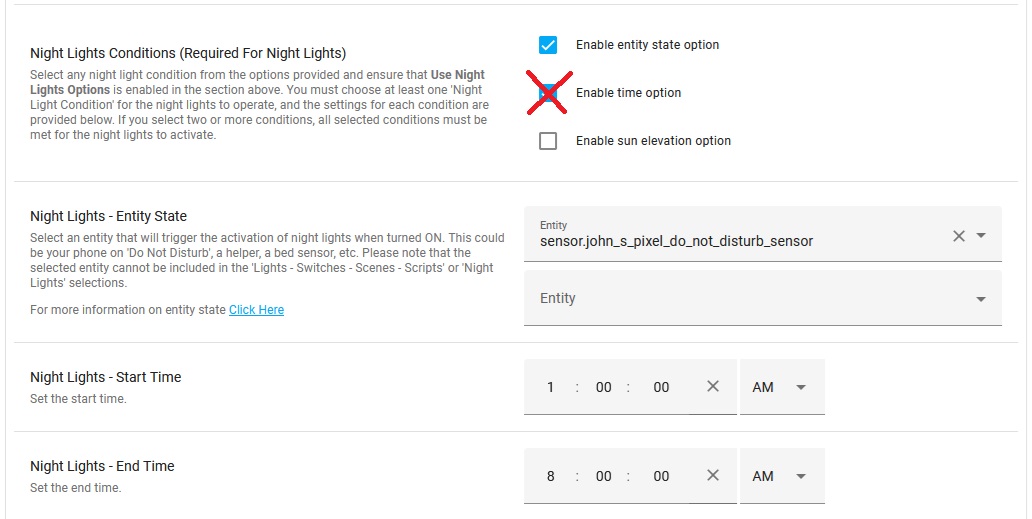
Task: Click the 'Enable sun elevation option' label
Action: click(653, 141)
